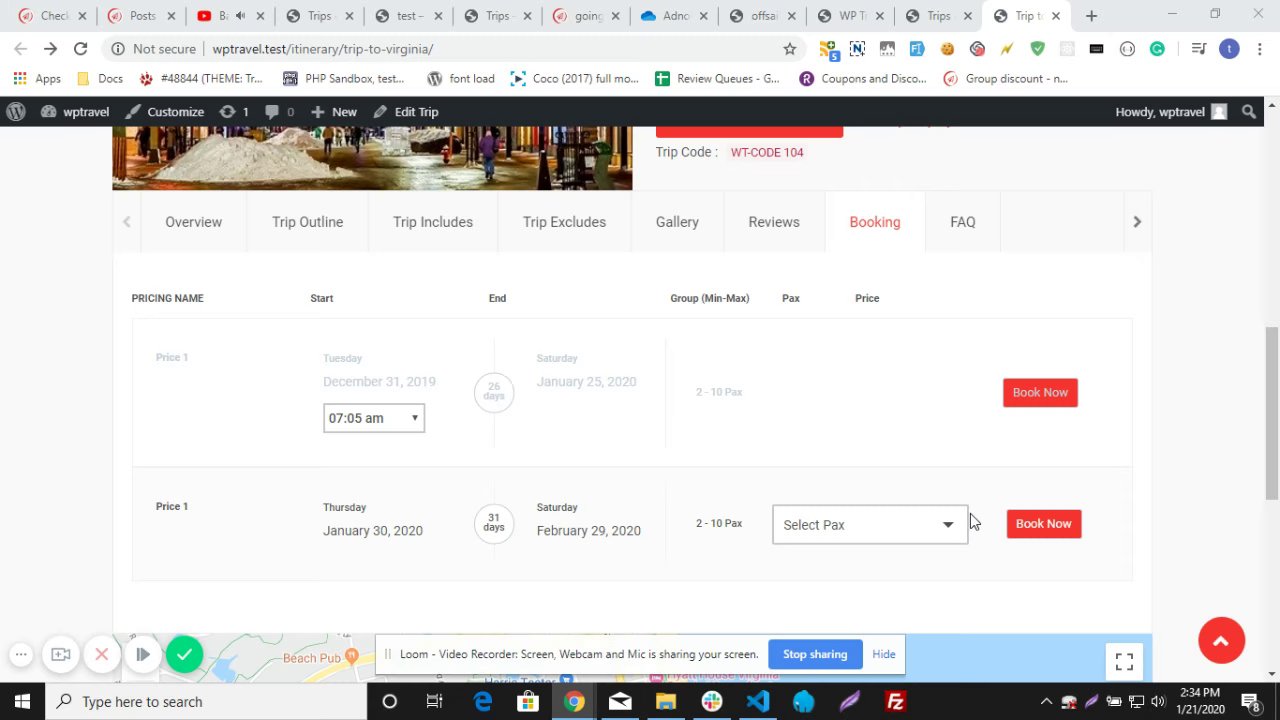Open the Windows Start menu
This screenshot has width=1280, height=720.
pyautogui.click(x=22, y=702)
